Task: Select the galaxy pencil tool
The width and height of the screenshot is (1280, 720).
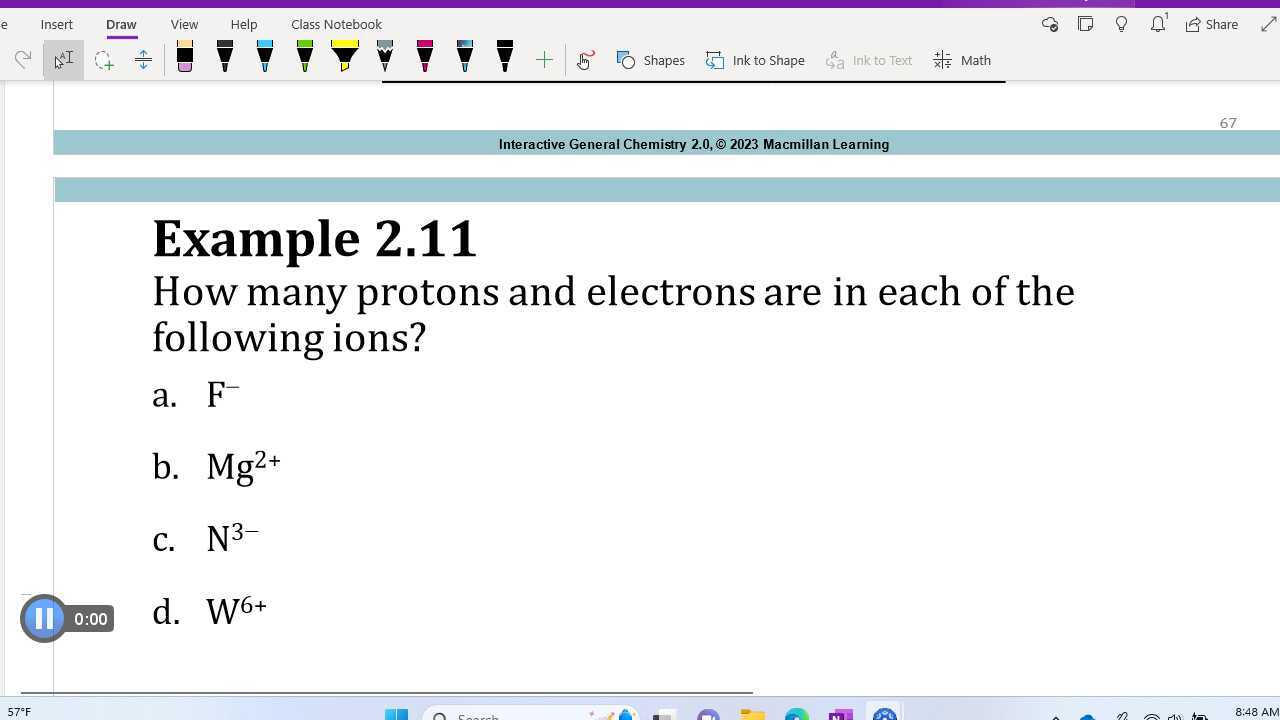Action: (x=385, y=58)
